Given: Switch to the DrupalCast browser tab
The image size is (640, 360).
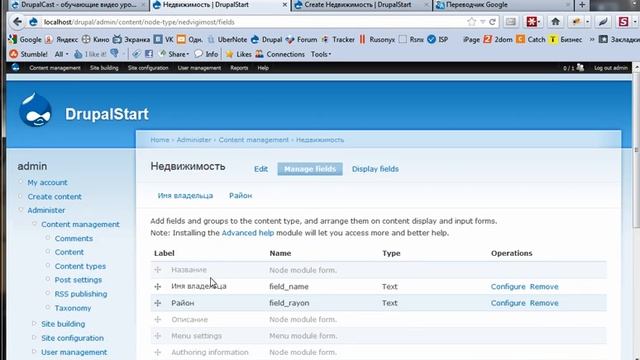Looking at the screenshot, I should (78, 5).
